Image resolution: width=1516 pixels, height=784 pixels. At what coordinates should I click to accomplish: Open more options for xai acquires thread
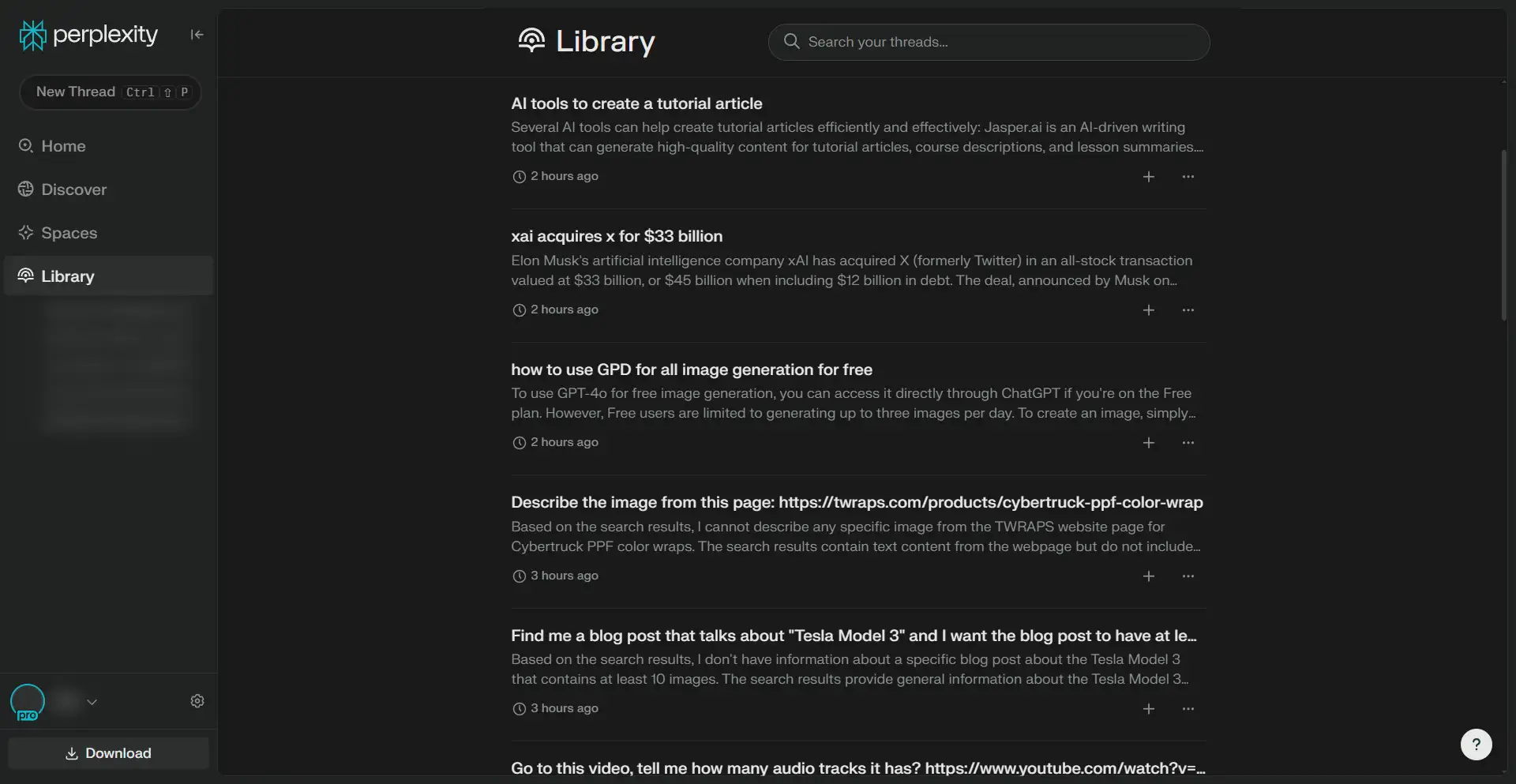1188,310
